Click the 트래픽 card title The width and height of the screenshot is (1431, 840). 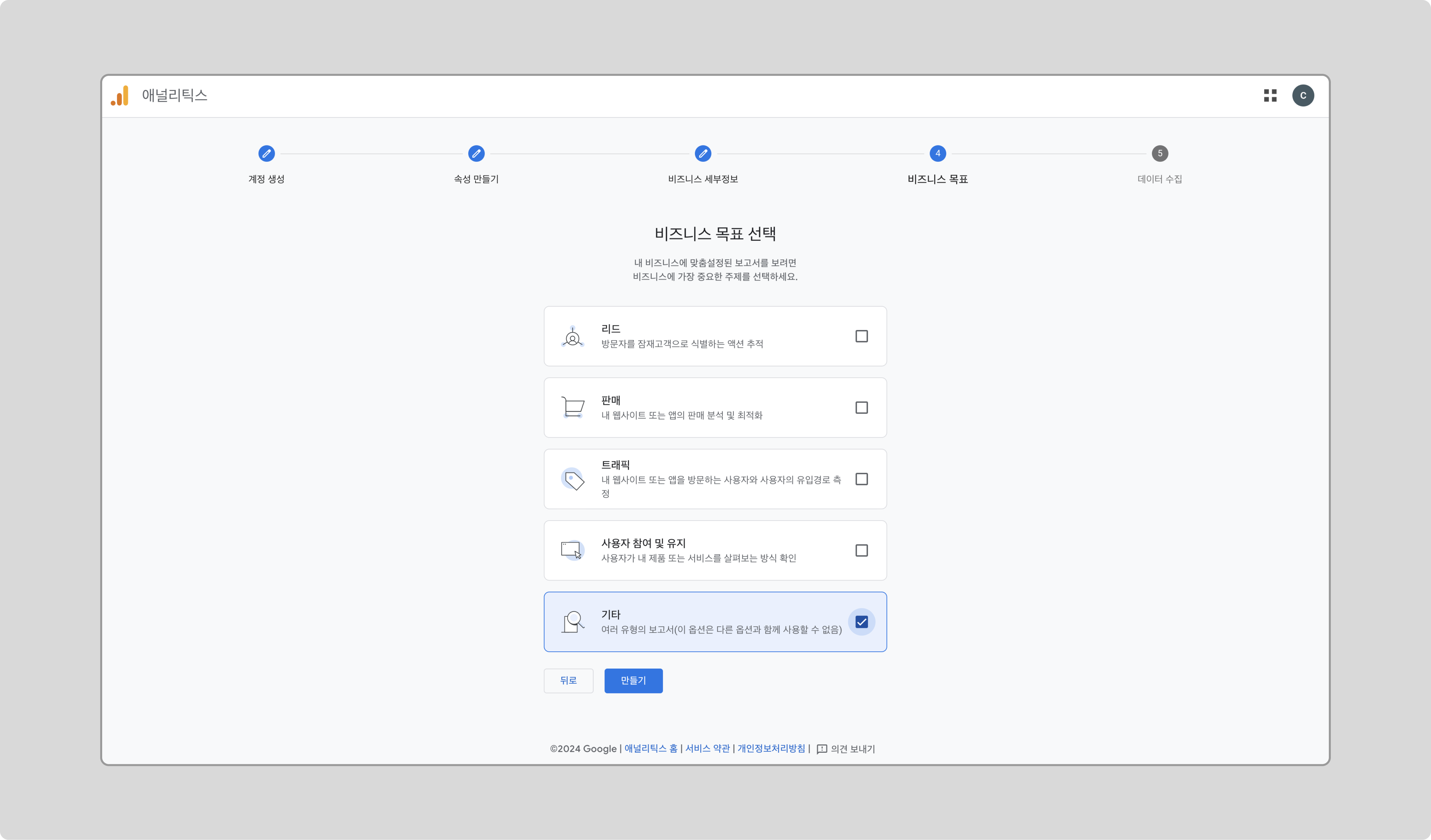click(x=616, y=465)
